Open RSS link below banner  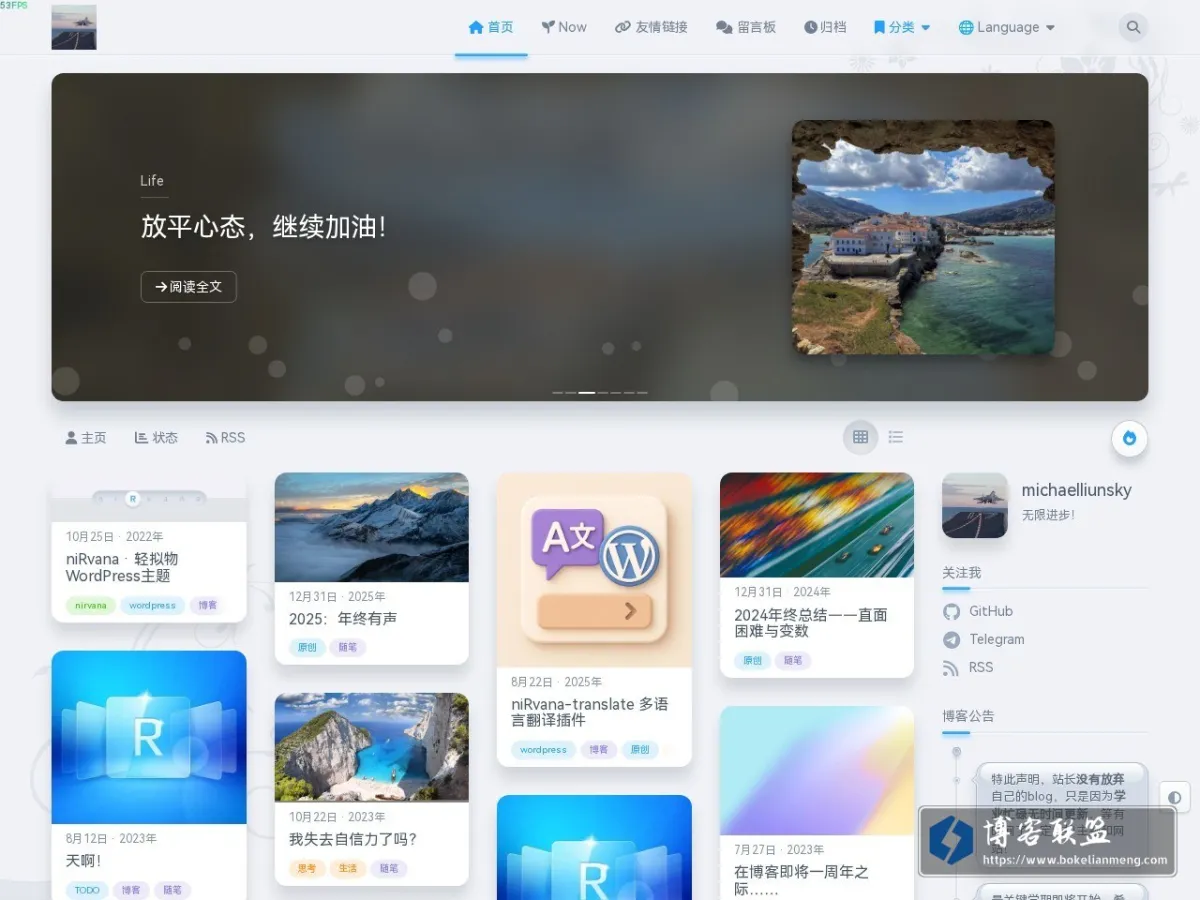[225, 438]
